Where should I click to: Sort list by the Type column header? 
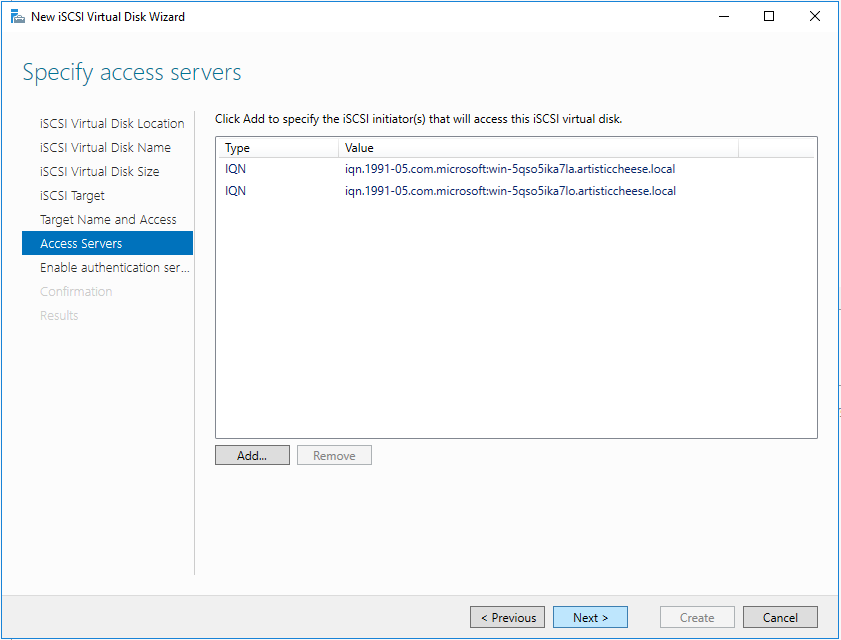click(275, 148)
